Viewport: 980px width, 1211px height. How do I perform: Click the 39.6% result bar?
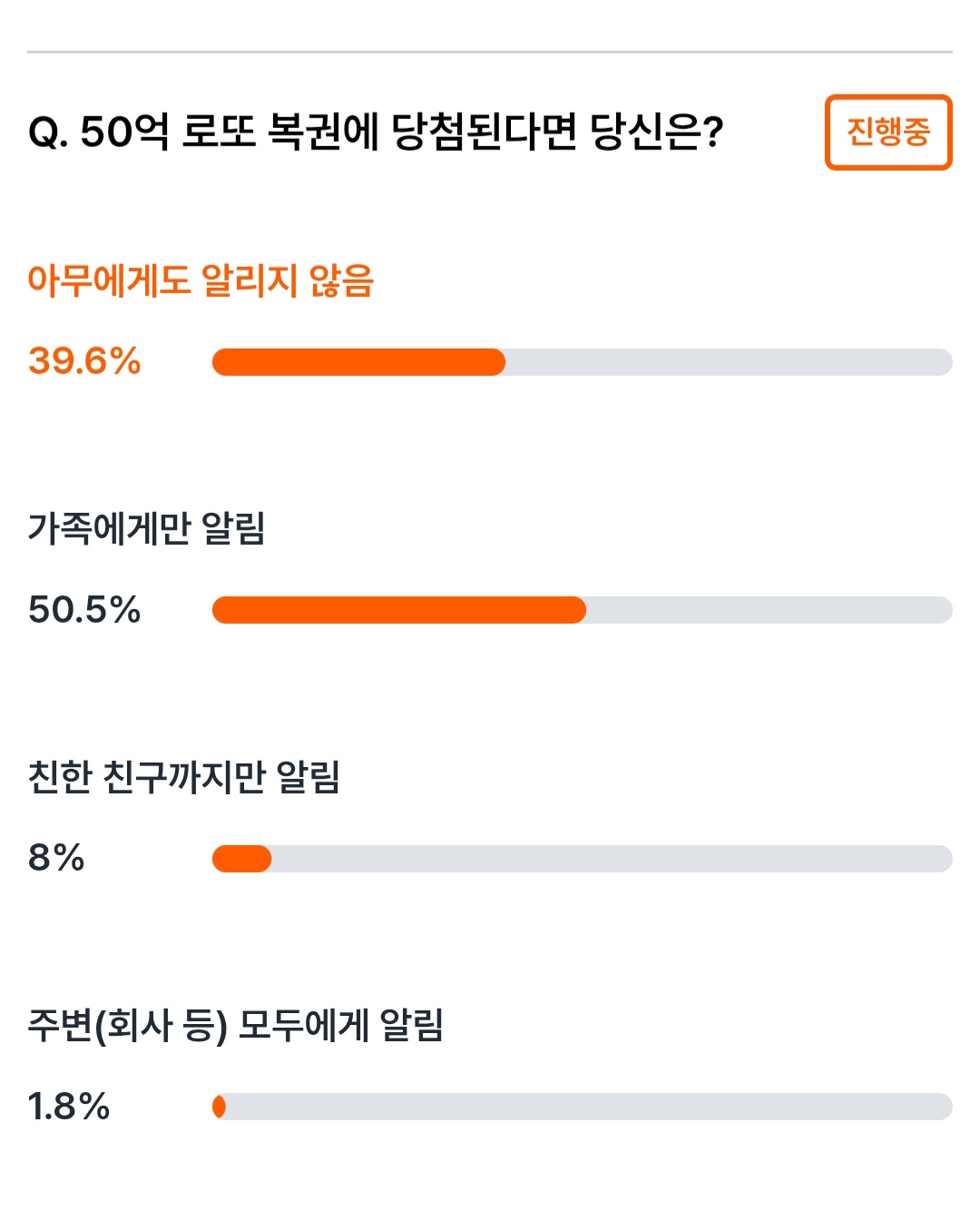click(582, 362)
